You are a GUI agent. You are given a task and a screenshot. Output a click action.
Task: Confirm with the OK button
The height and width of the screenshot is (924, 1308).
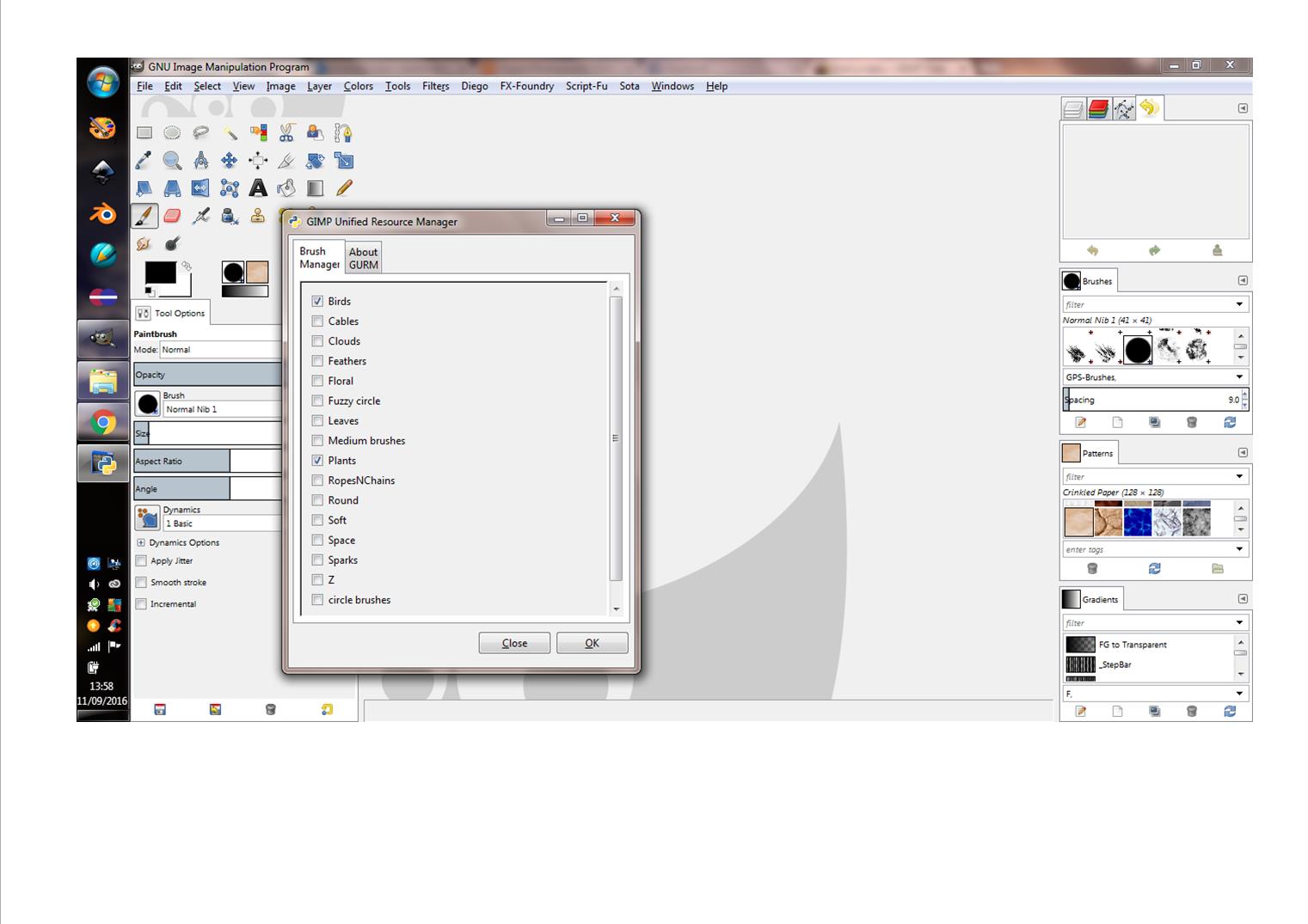click(592, 643)
